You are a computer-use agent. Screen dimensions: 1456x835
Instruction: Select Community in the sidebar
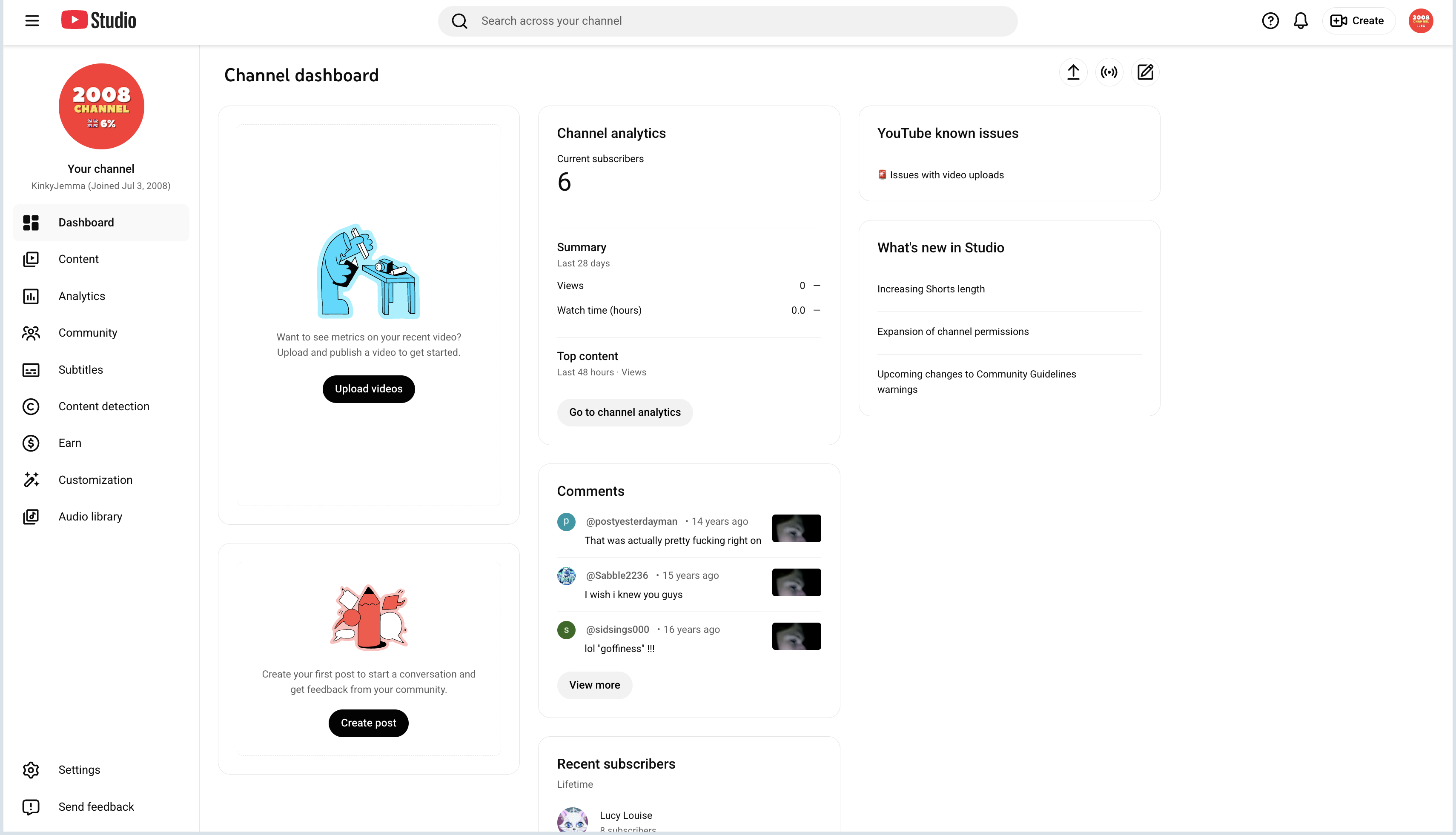(101, 333)
